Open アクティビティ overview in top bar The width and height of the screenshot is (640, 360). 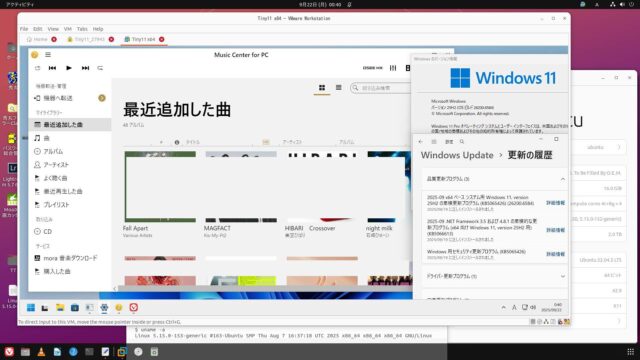pyautogui.click(x=20, y=4)
